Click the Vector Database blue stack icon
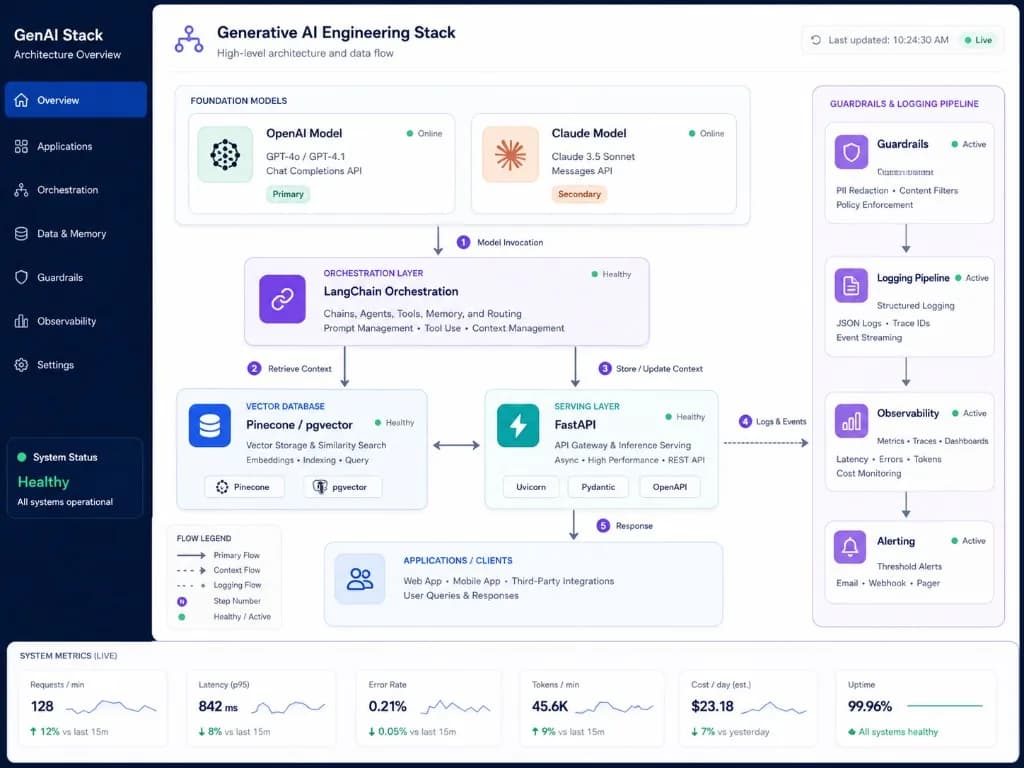 pyautogui.click(x=210, y=426)
